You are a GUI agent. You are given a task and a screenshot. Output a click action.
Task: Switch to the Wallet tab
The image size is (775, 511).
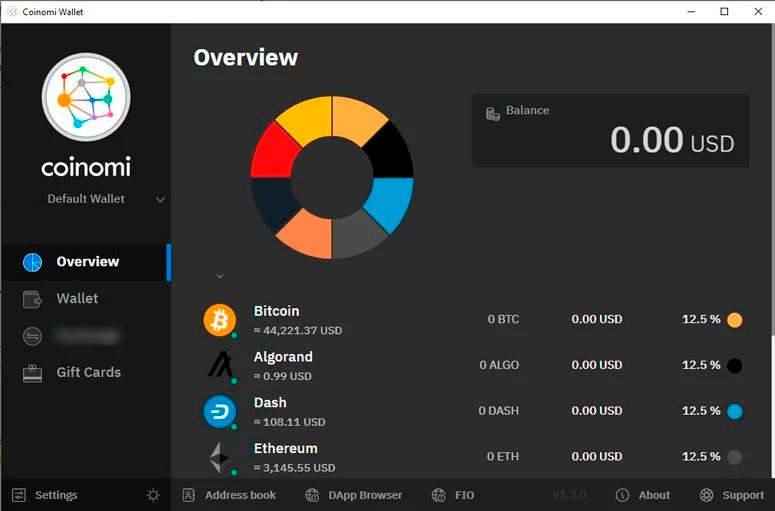(x=77, y=298)
